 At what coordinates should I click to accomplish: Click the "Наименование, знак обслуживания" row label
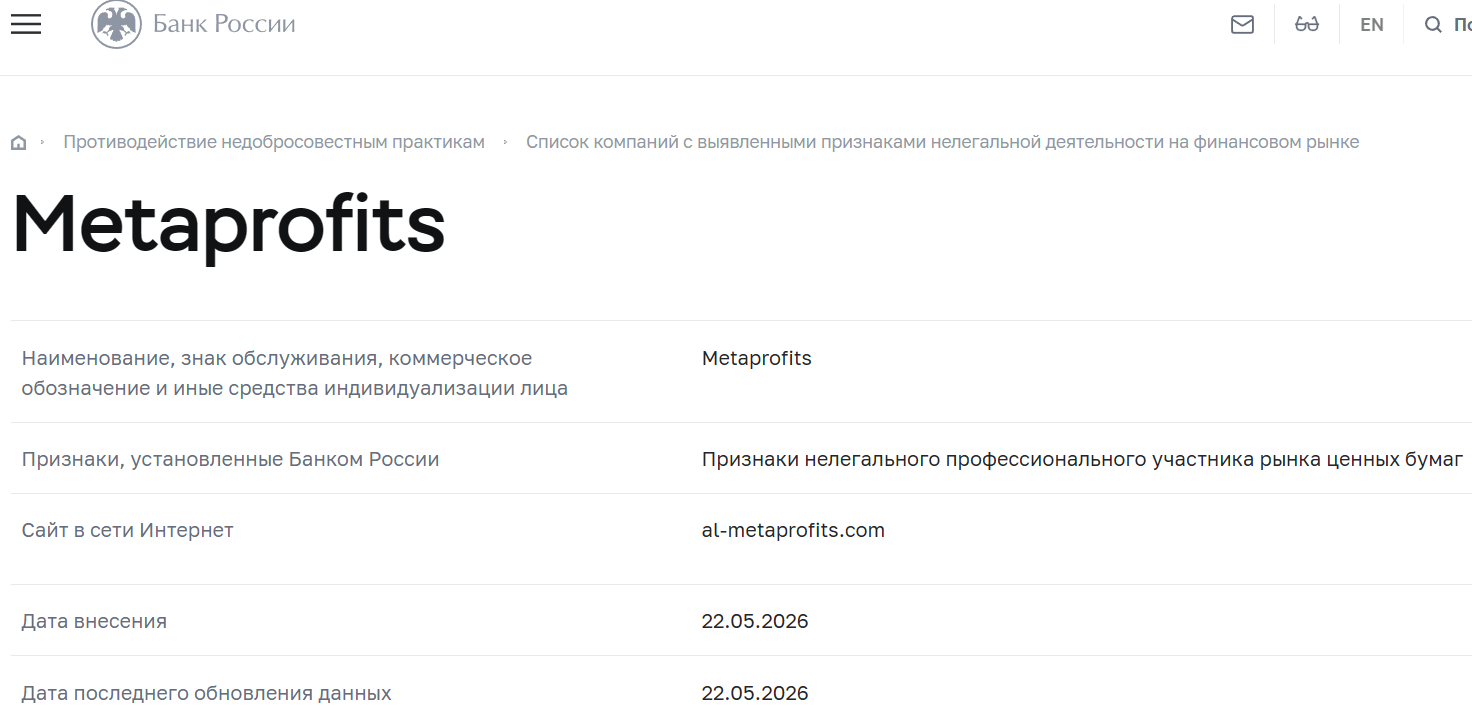click(x=295, y=373)
